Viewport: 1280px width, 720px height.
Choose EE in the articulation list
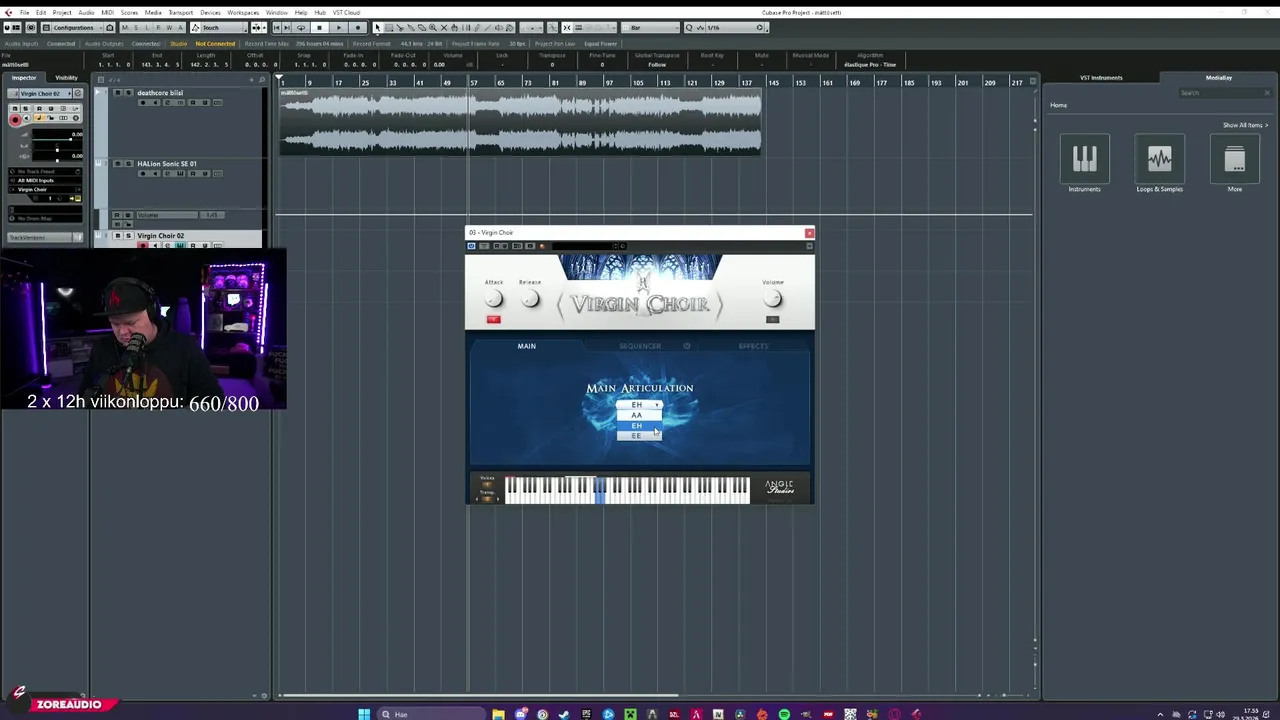(x=639, y=436)
